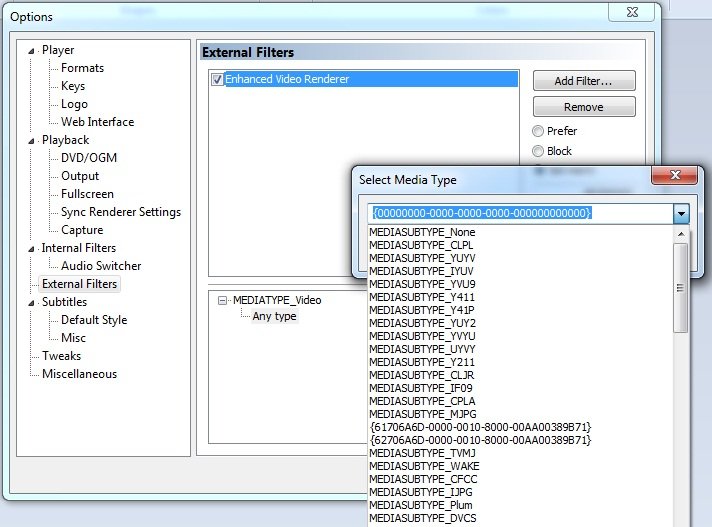The width and height of the screenshot is (712, 527).
Task: Open the media type combo box arrow
Action: click(681, 213)
